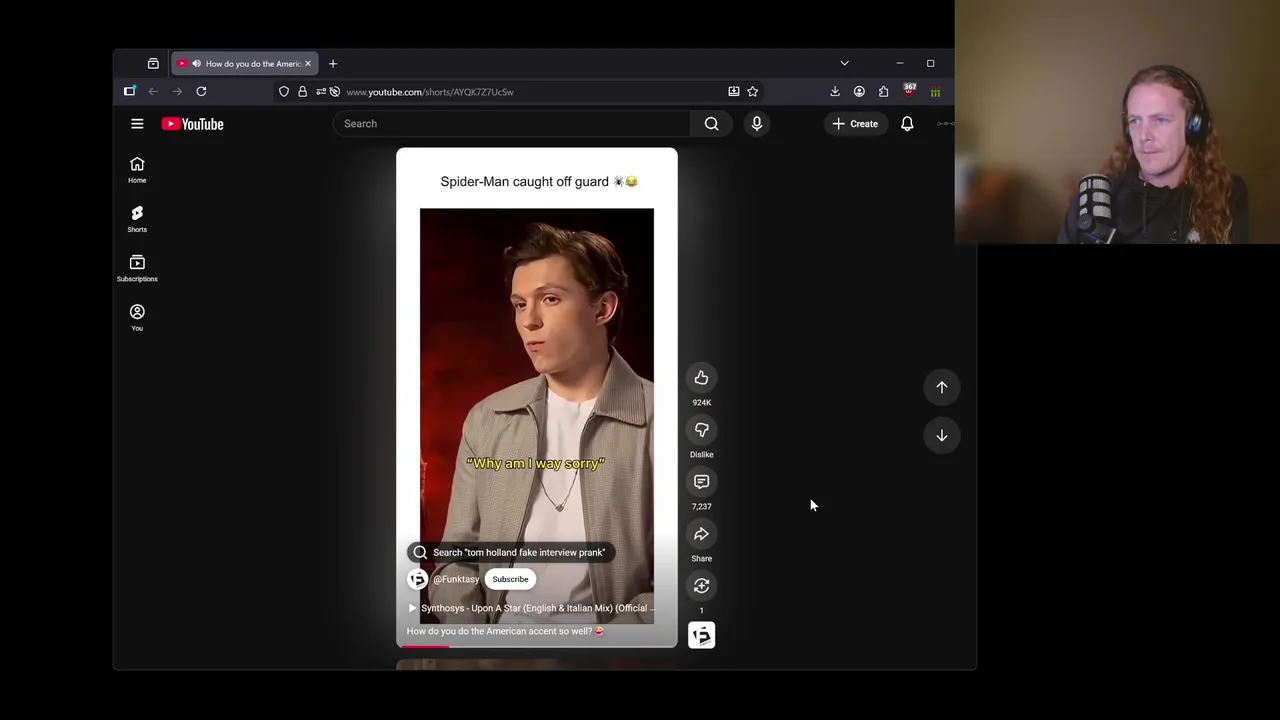Open Home in the sidebar
This screenshot has height=720, width=1280.
click(137, 170)
